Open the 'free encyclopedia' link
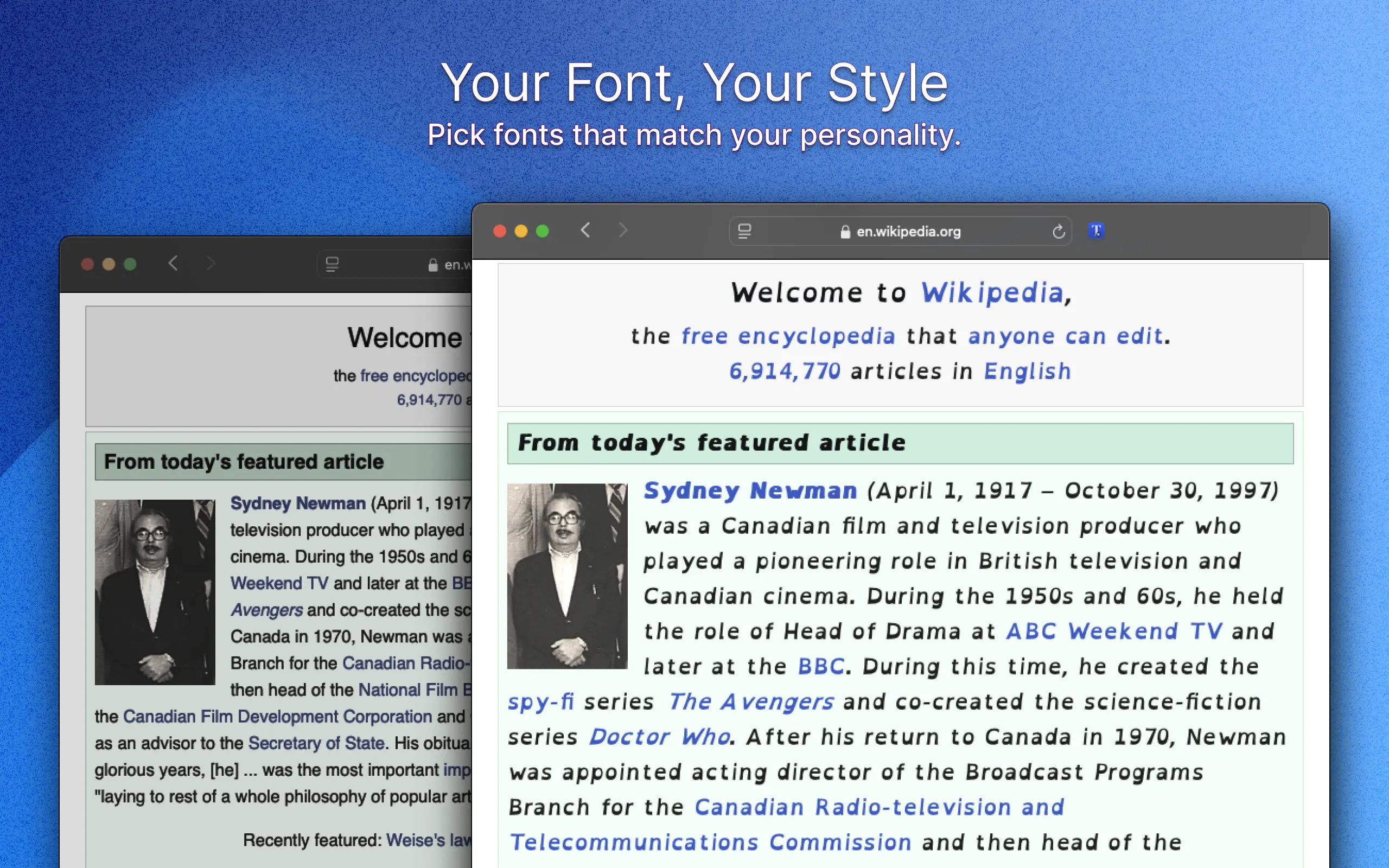The height and width of the screenshot is (868, 1389). point(787,336)
